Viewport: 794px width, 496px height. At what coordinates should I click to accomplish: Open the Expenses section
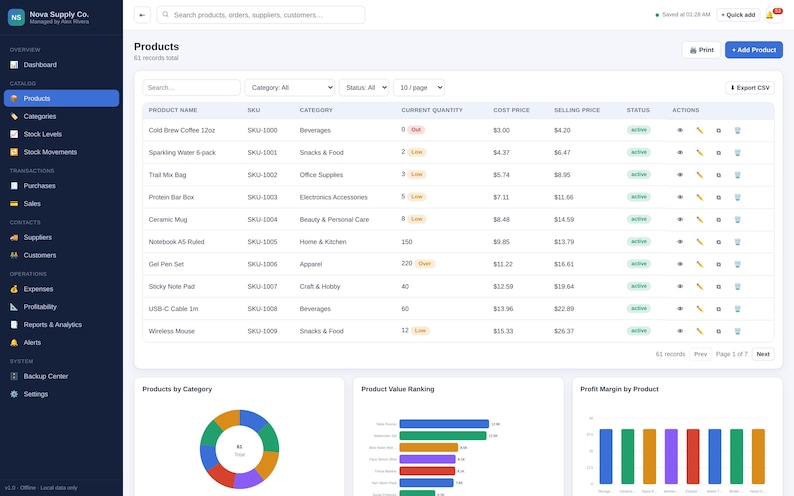click(x=61, y=289)
